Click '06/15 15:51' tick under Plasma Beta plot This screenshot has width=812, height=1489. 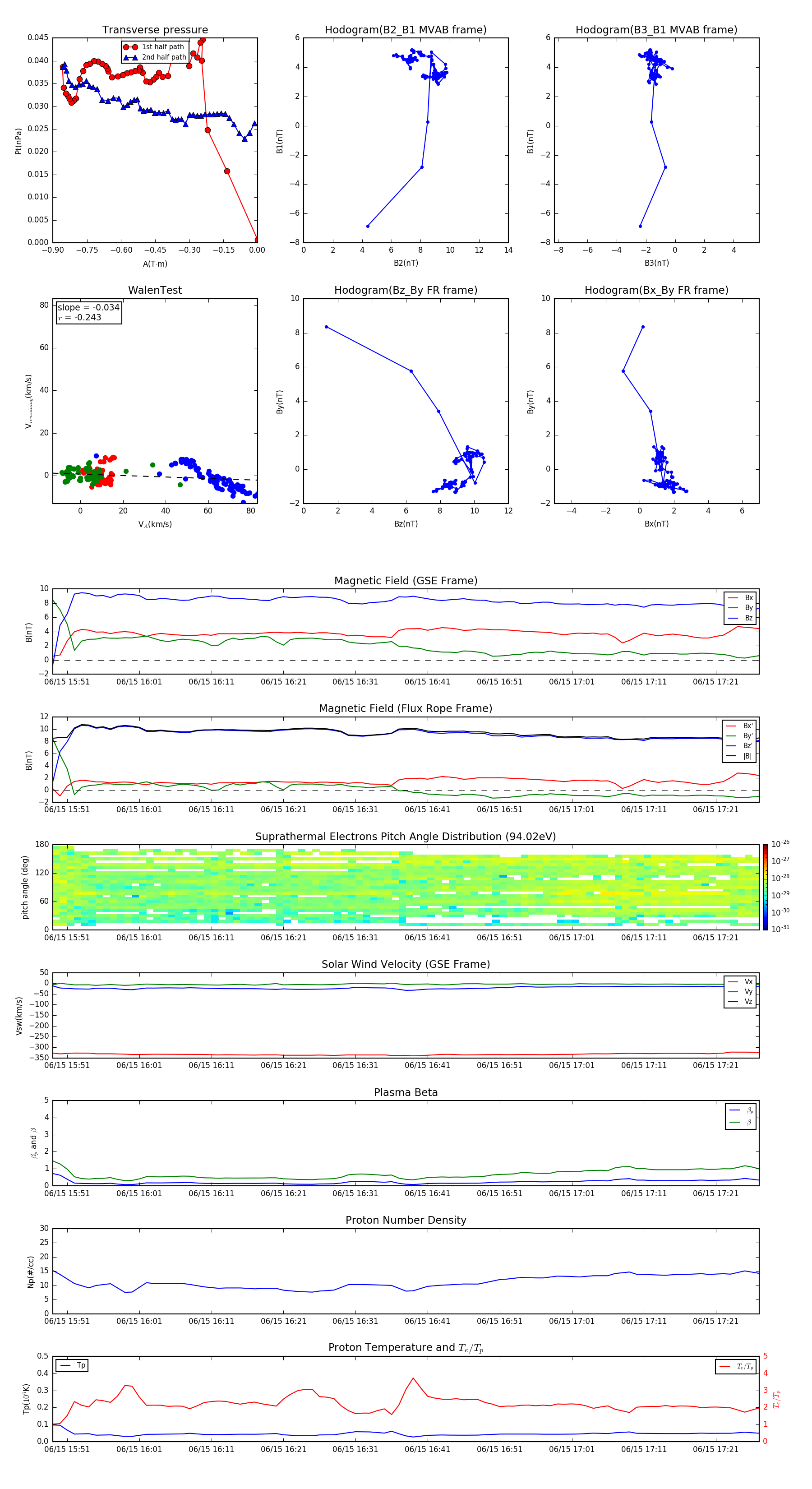point(67,1193)
